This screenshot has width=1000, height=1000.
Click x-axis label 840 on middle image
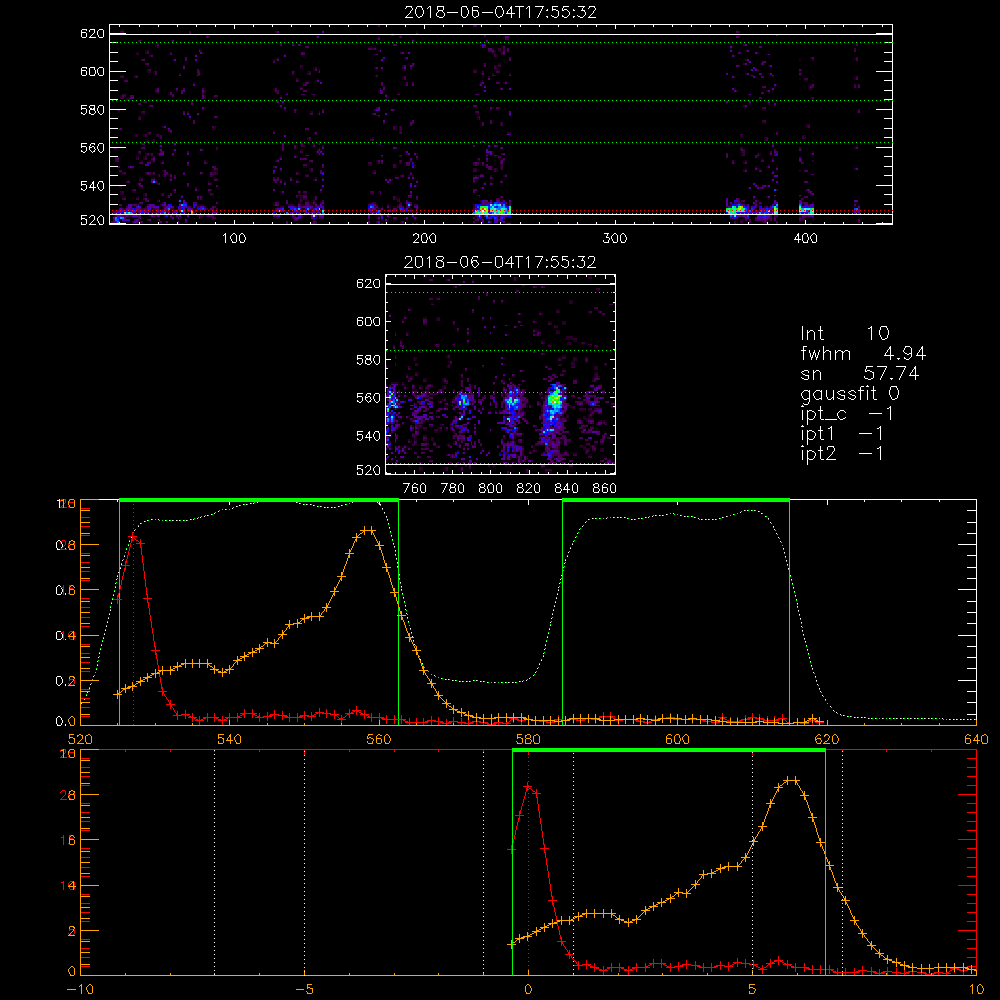[566, 489]
